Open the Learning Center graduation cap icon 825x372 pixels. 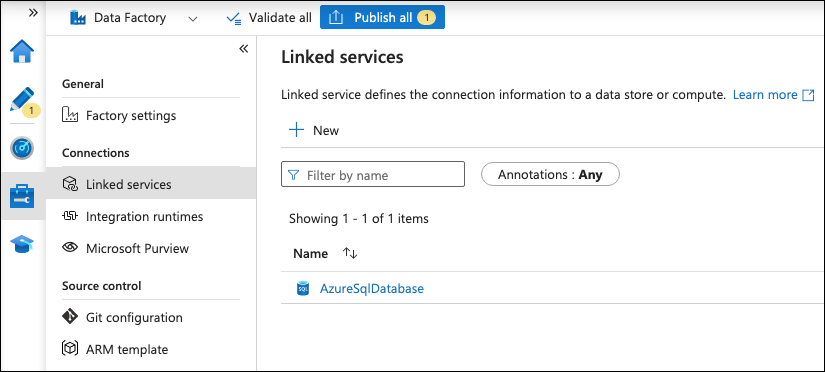(22, 244)
